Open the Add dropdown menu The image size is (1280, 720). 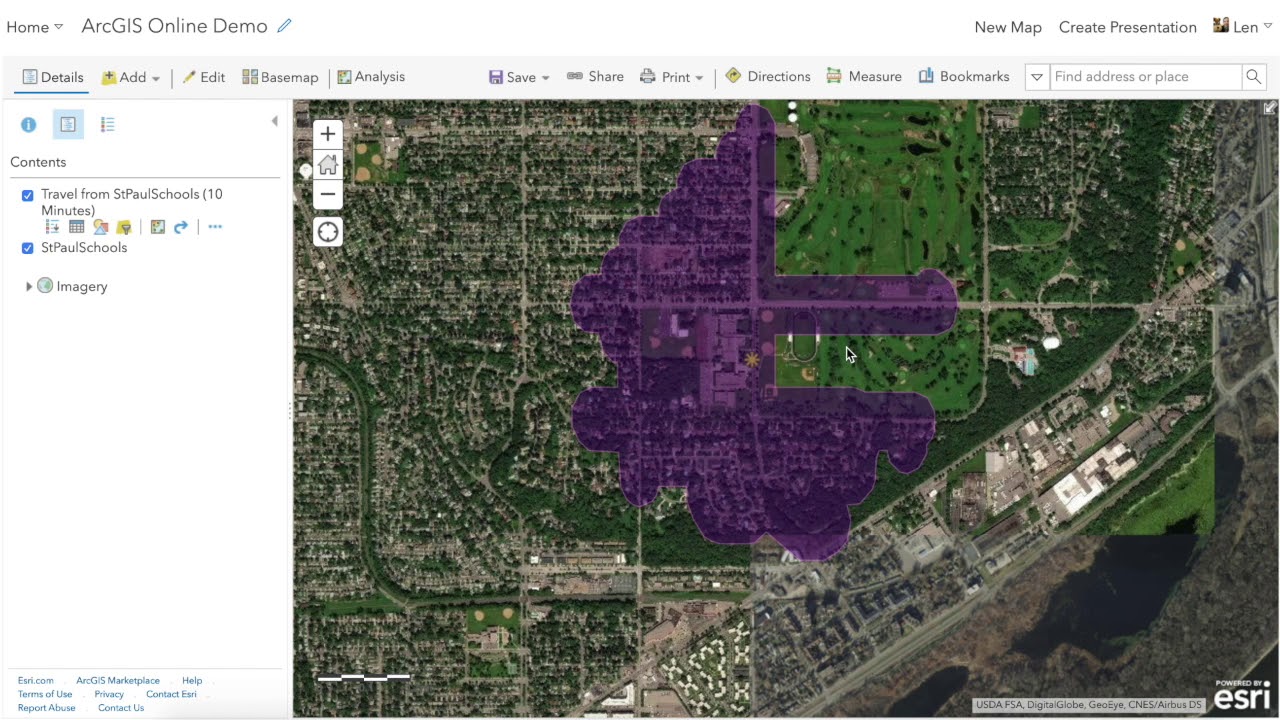coord(131,77)
